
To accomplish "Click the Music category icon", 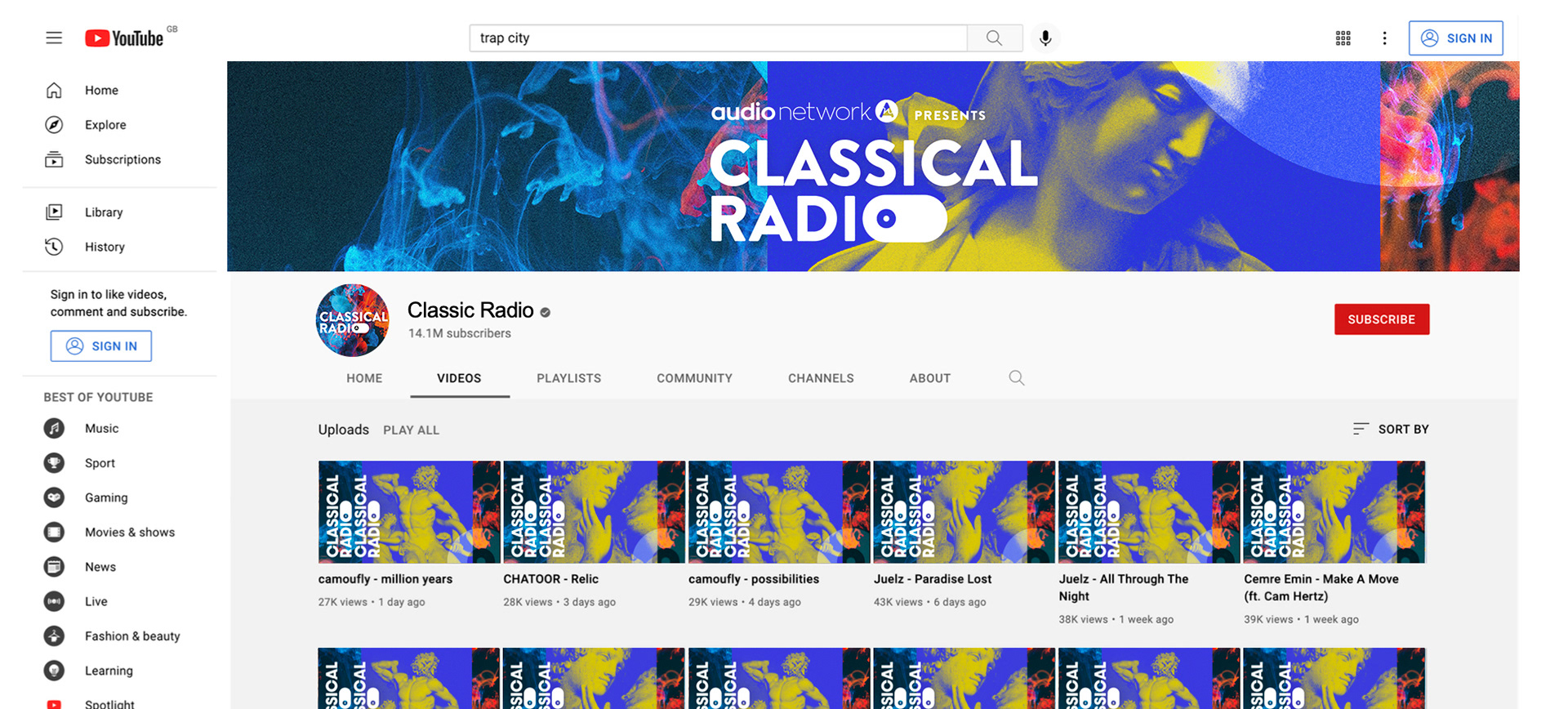I will click(54, 428).
